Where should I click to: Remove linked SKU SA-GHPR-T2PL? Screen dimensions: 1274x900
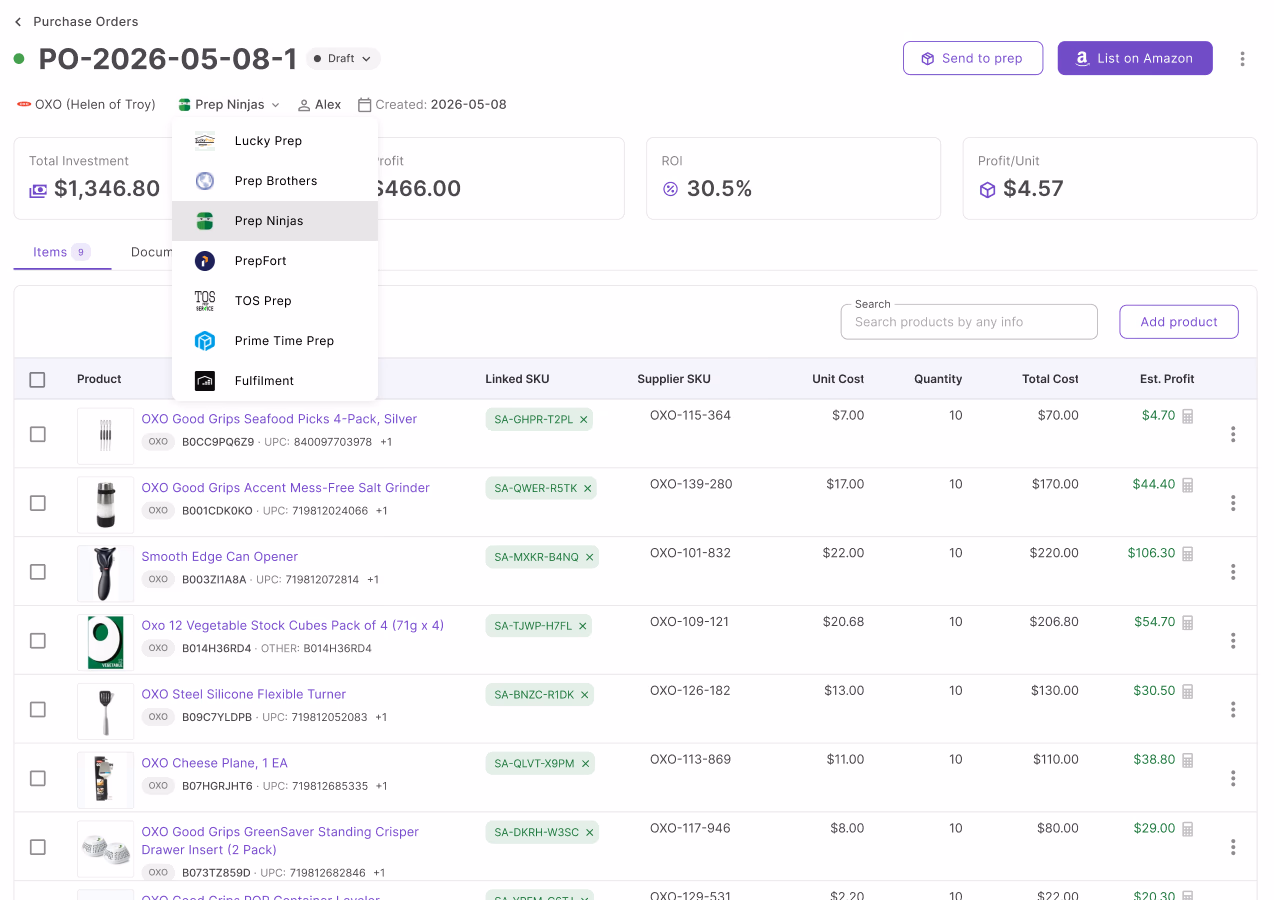[583, 420]
